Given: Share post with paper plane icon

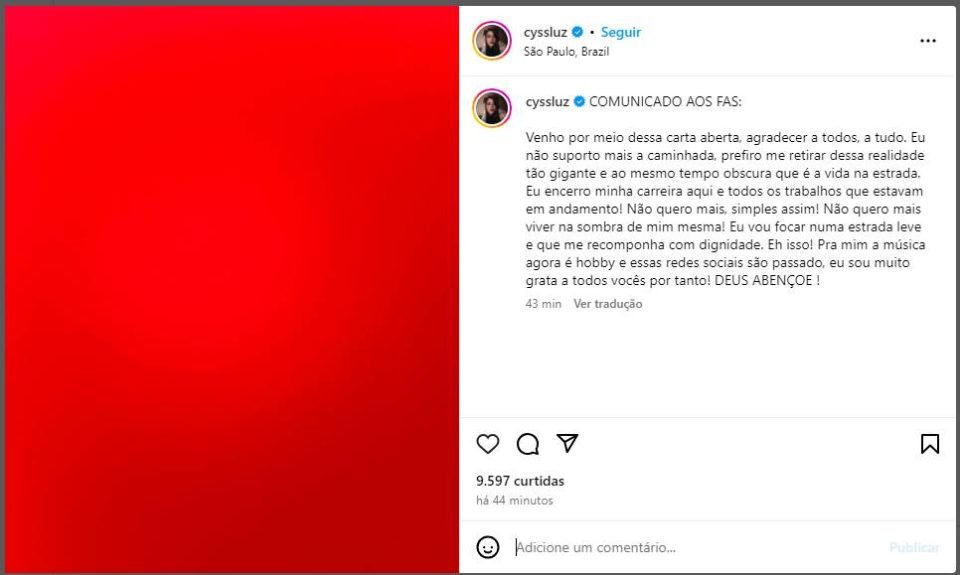Looking at the screenshot, I should pos(568,443).
